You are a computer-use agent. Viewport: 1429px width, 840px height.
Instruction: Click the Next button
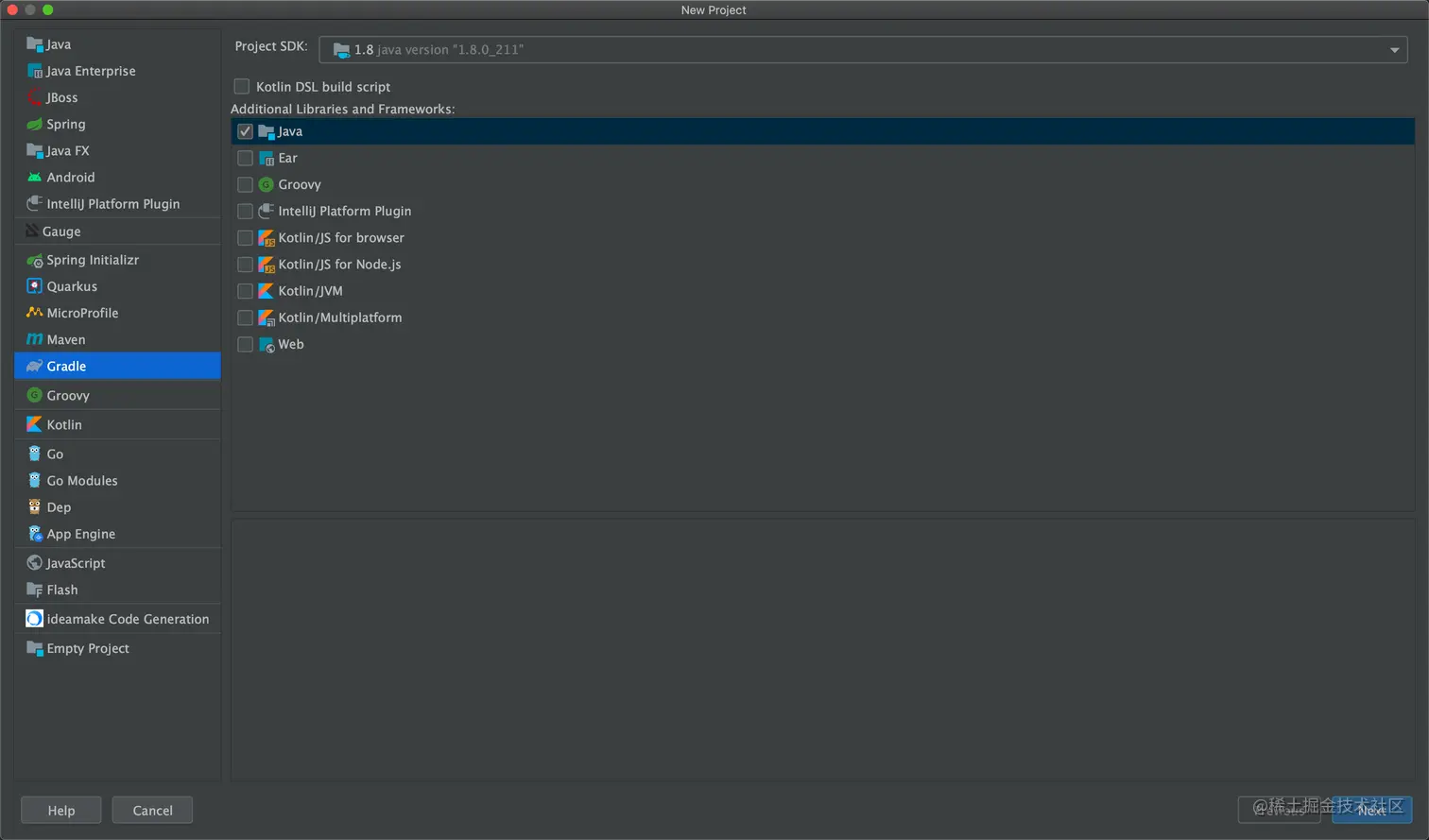pyautogui.click(x=1371, y=810)
